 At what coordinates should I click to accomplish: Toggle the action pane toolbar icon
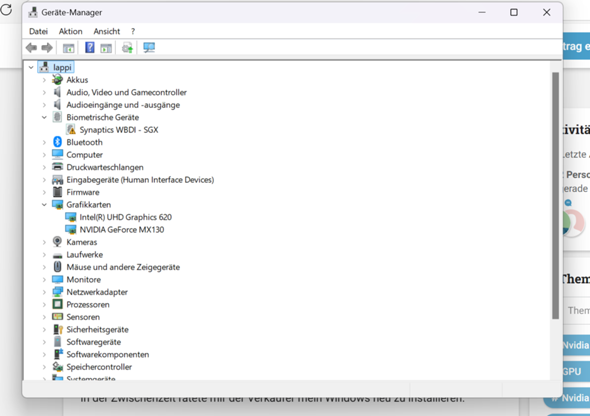coord(106,48)
